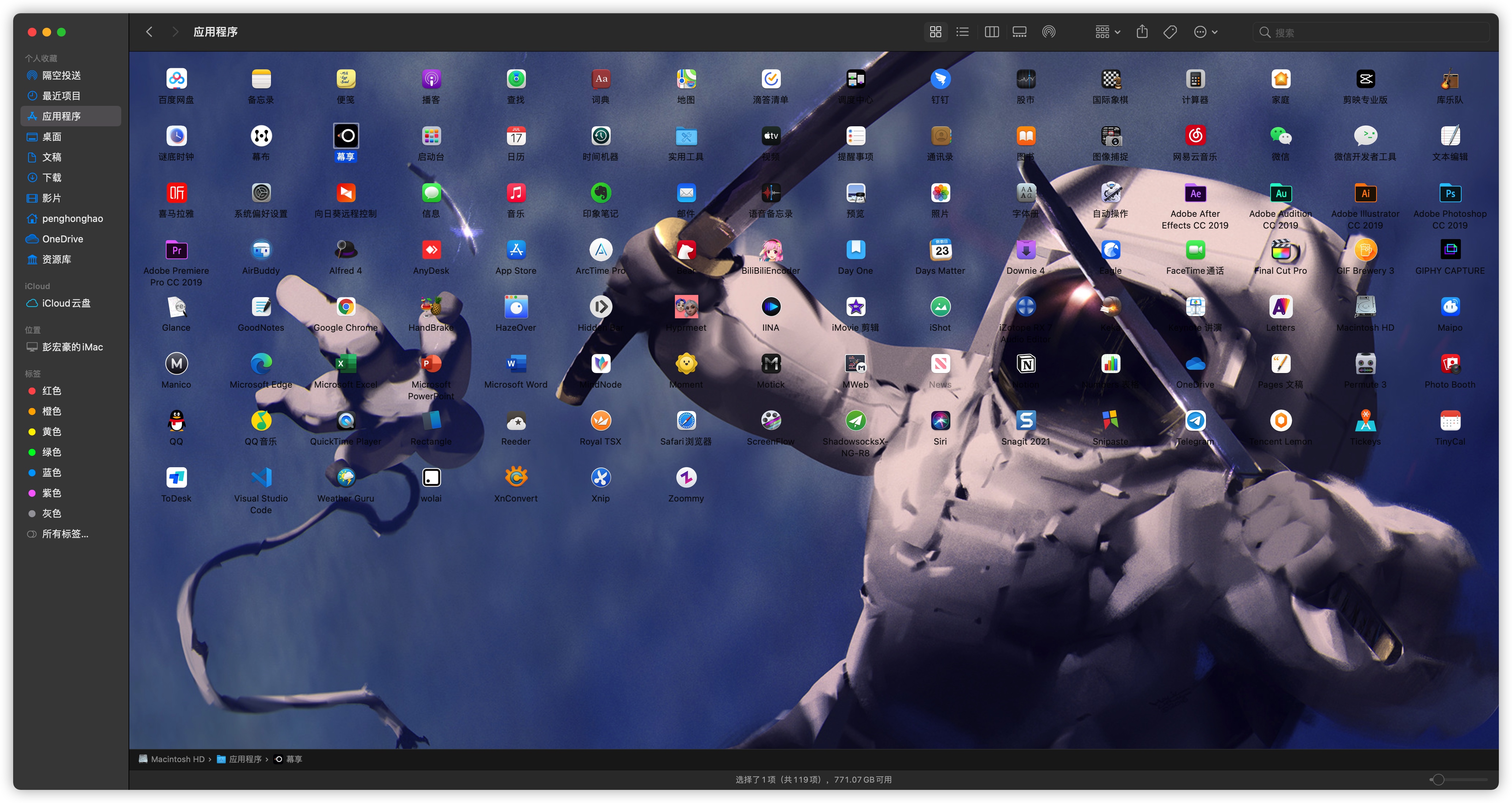This screenshot has width=1512, height=803.
Task: Switch to column view mode
Action: click(991, 32)
